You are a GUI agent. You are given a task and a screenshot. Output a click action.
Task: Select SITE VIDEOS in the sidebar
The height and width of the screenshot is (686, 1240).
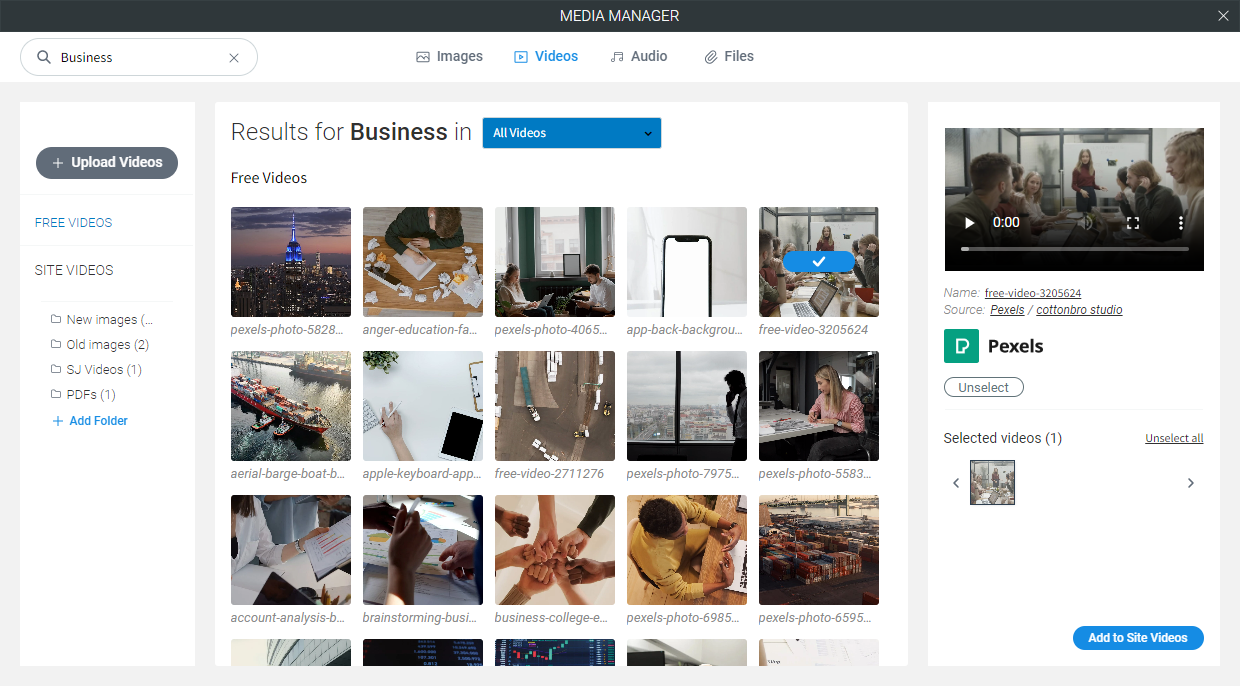click(74, 270)
